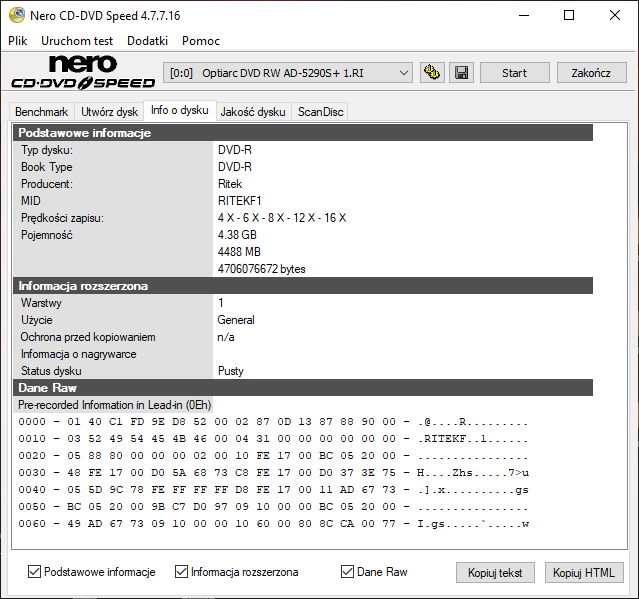Click the raw data row starting with 0060
The image size is (639, 599).
(x=273, y=524)
